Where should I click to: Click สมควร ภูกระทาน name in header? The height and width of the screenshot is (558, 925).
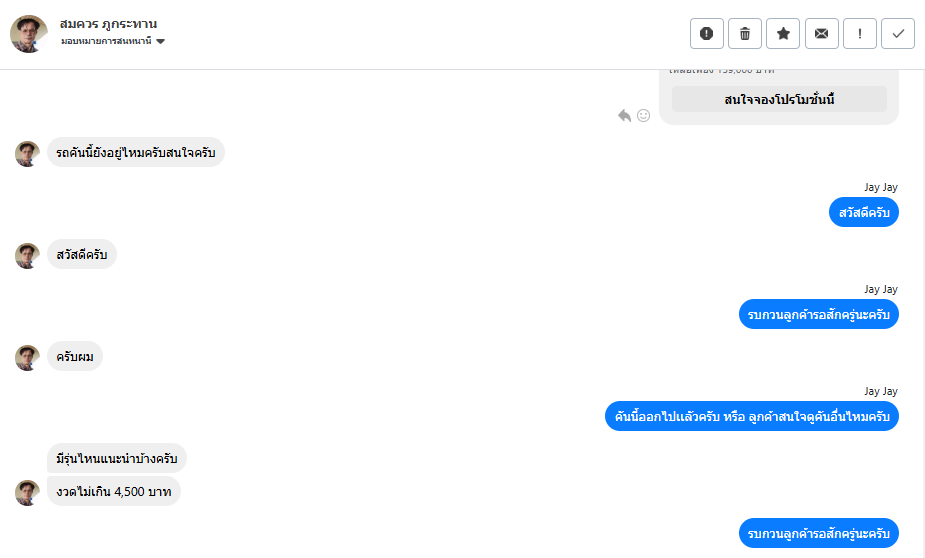pyautogui.click(x=109, y=23)
